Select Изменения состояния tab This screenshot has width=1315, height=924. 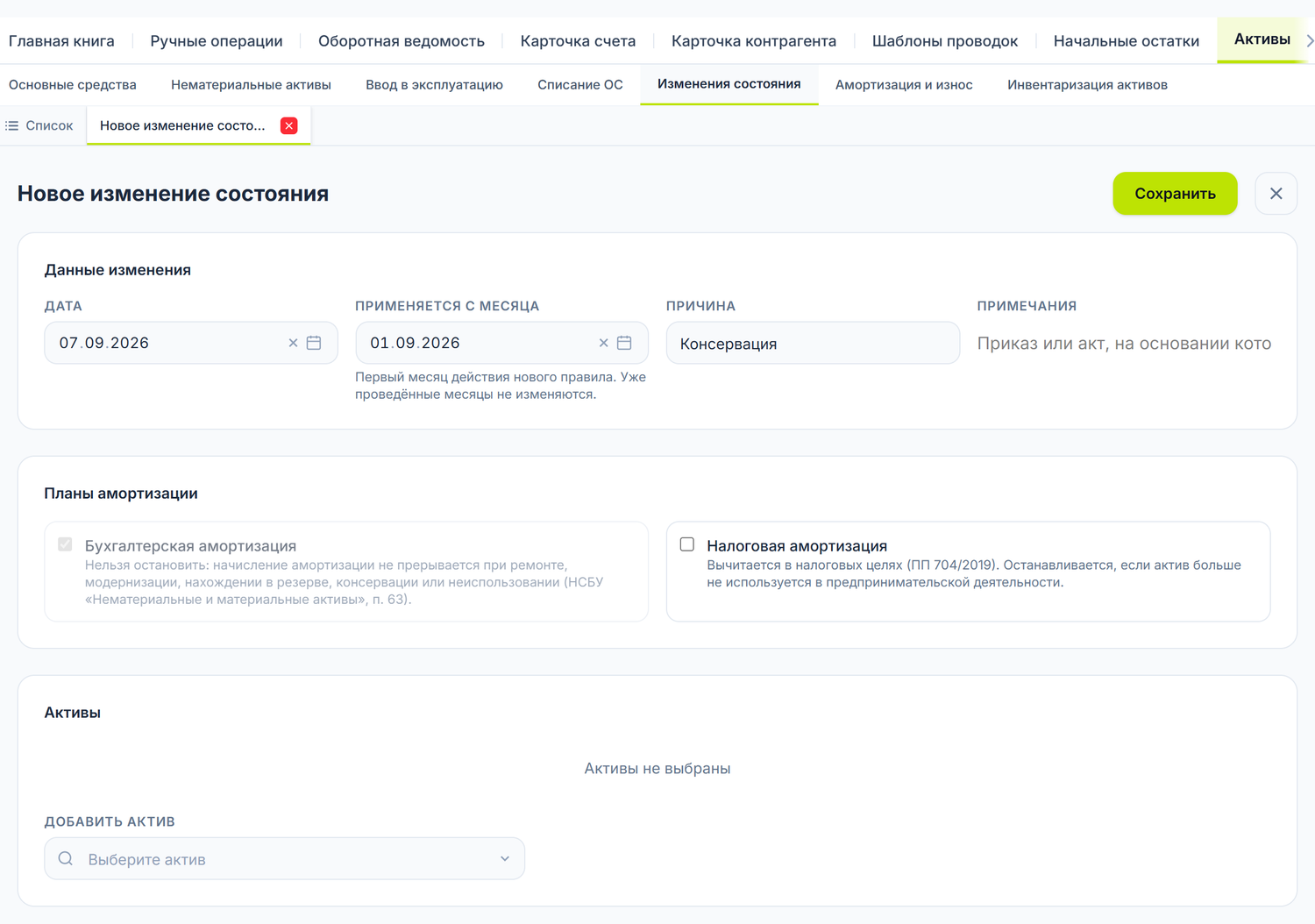point(729,84)
